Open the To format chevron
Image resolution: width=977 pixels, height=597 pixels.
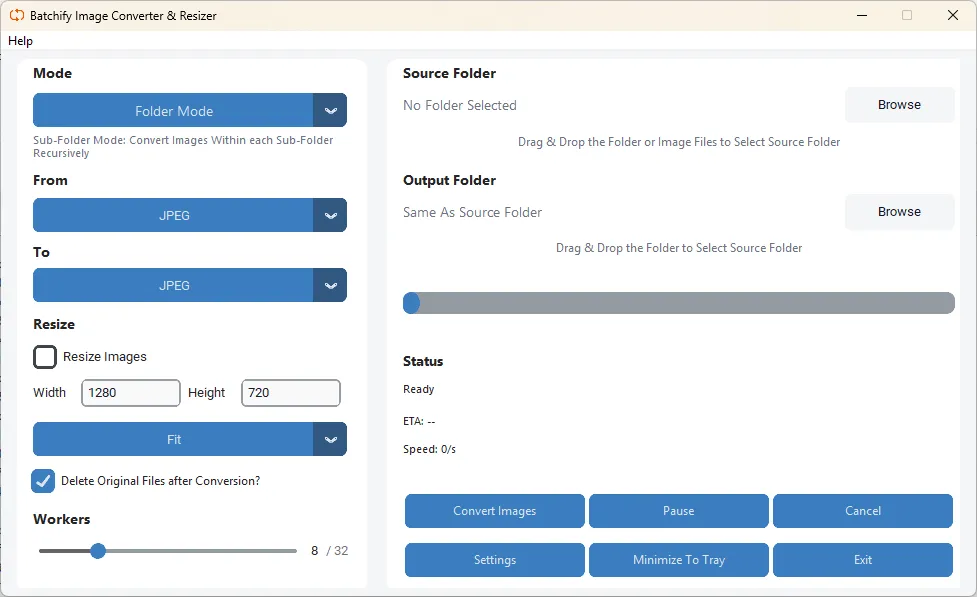tap(331, 285)
